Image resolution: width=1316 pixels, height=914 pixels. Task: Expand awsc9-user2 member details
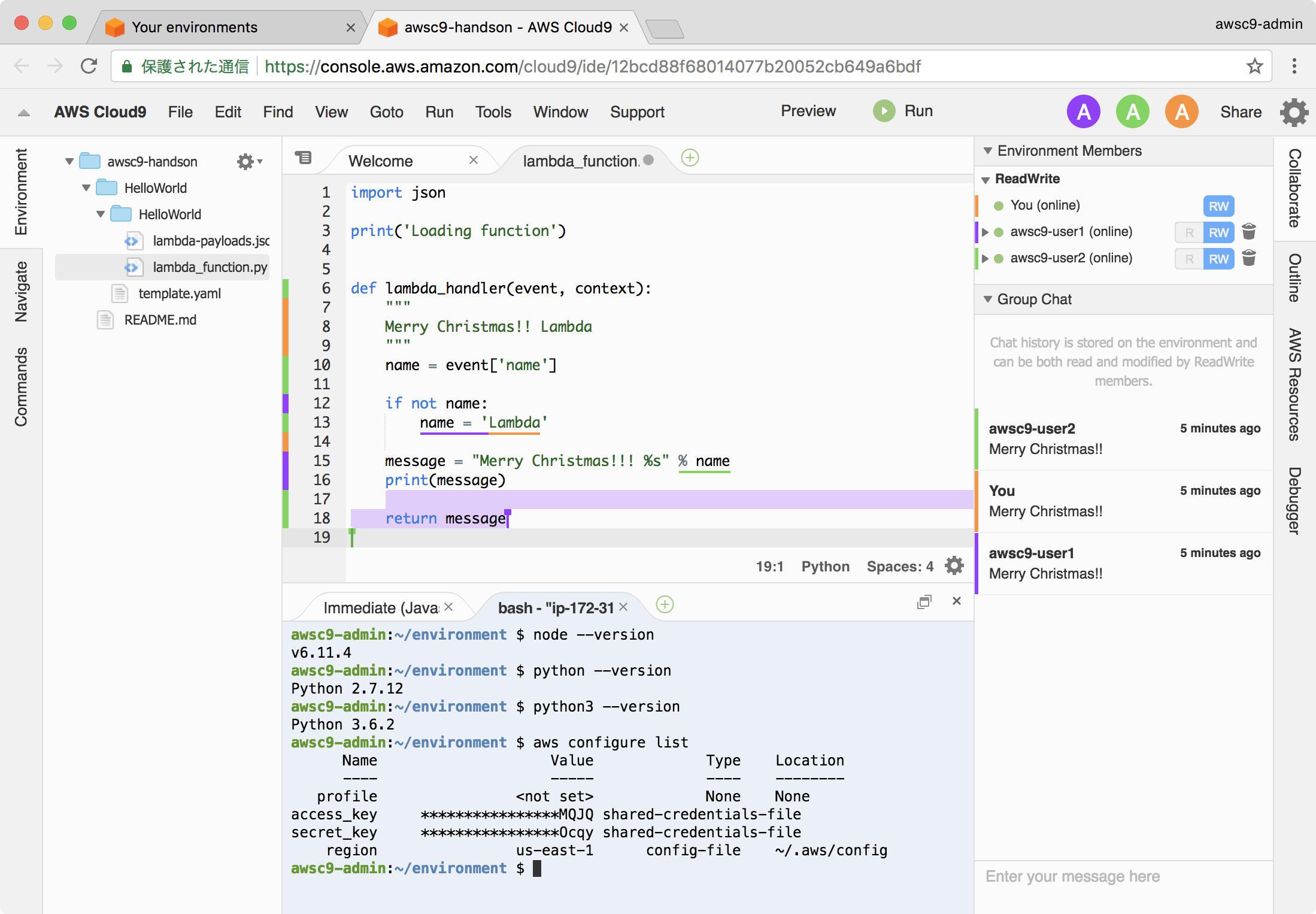click(x=985, y=258)
